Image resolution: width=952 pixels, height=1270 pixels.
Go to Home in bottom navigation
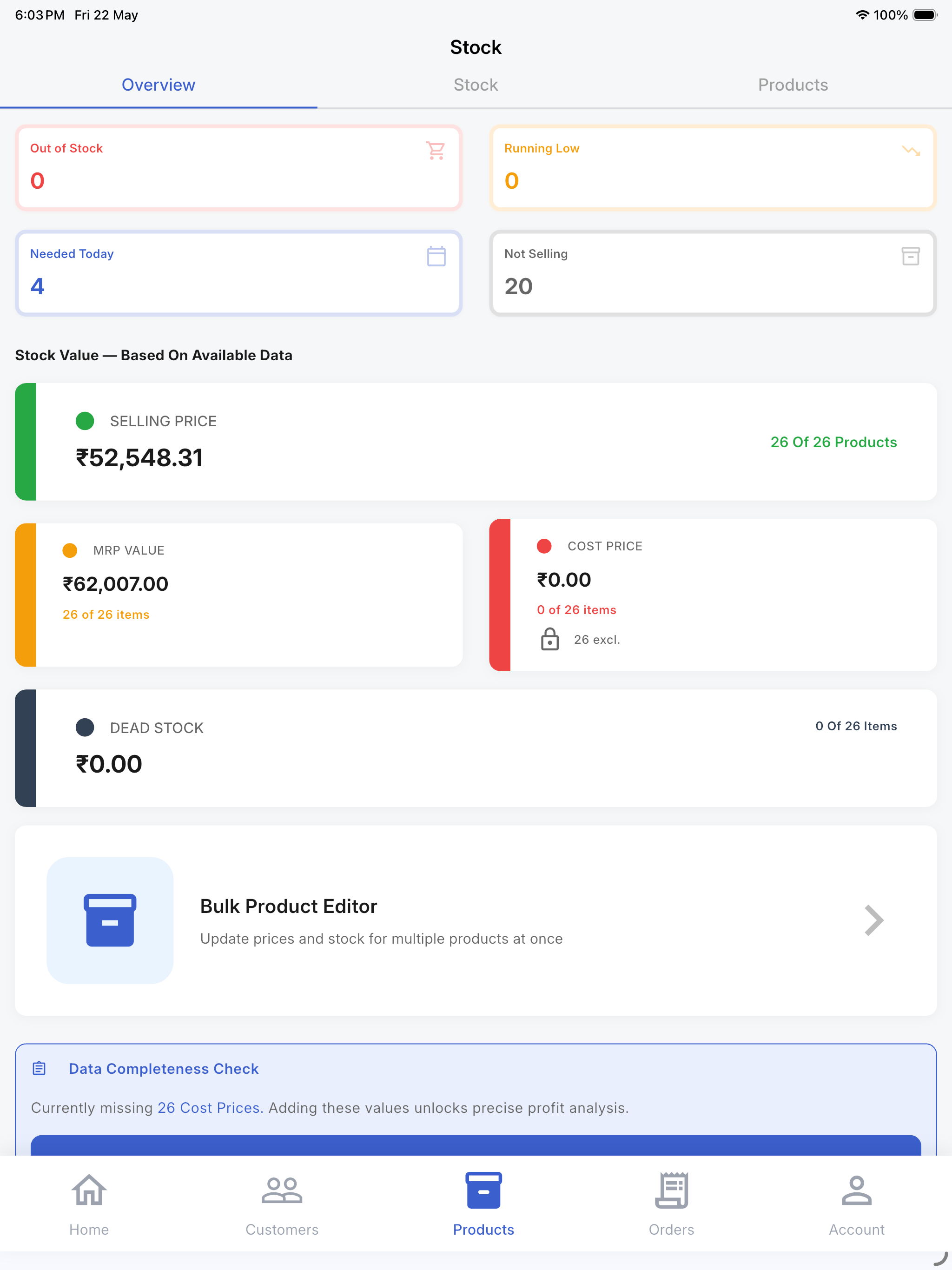pyautogui.click(x=89, y=1204)
